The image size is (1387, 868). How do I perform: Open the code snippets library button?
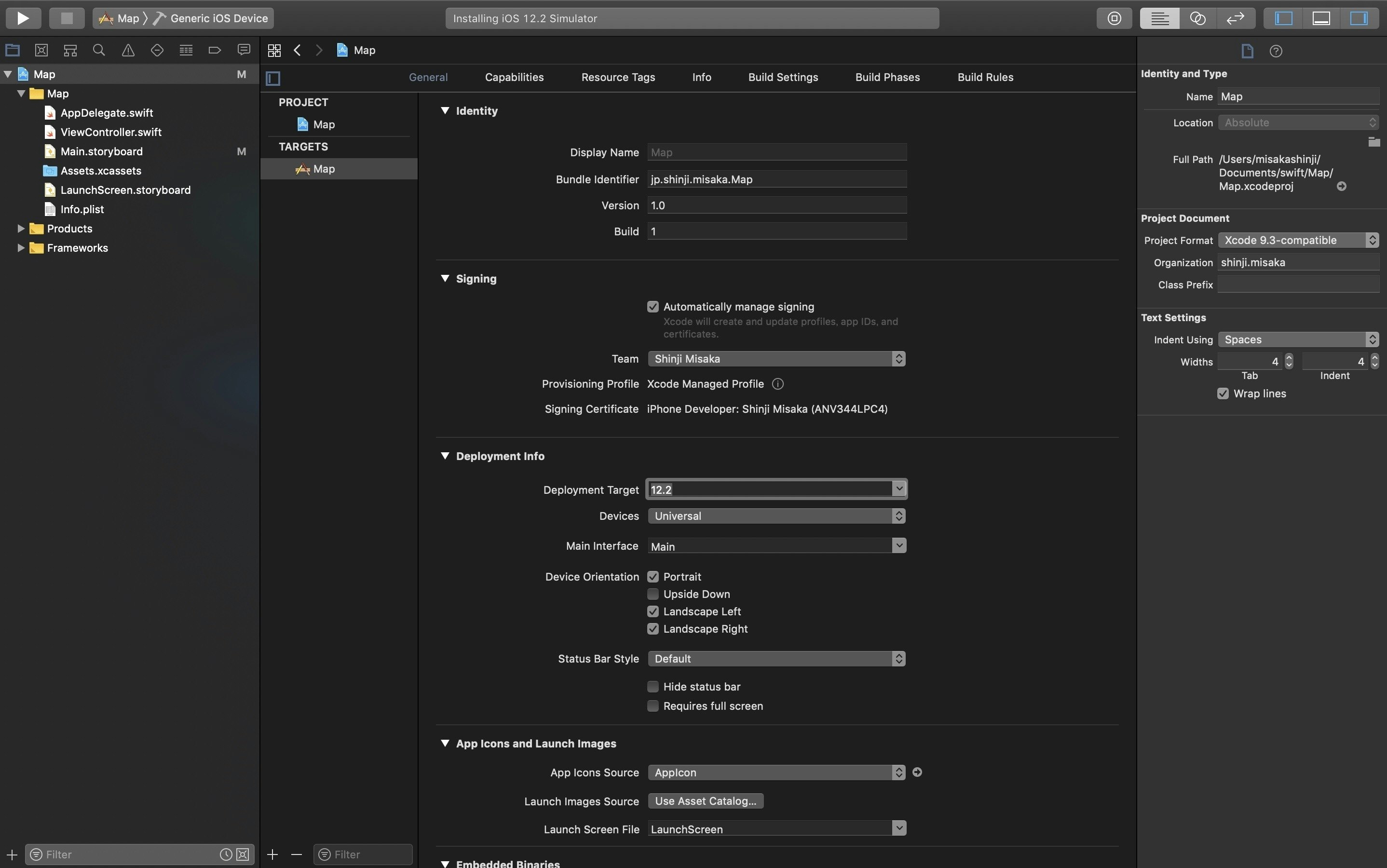(x=1115, y=18)
